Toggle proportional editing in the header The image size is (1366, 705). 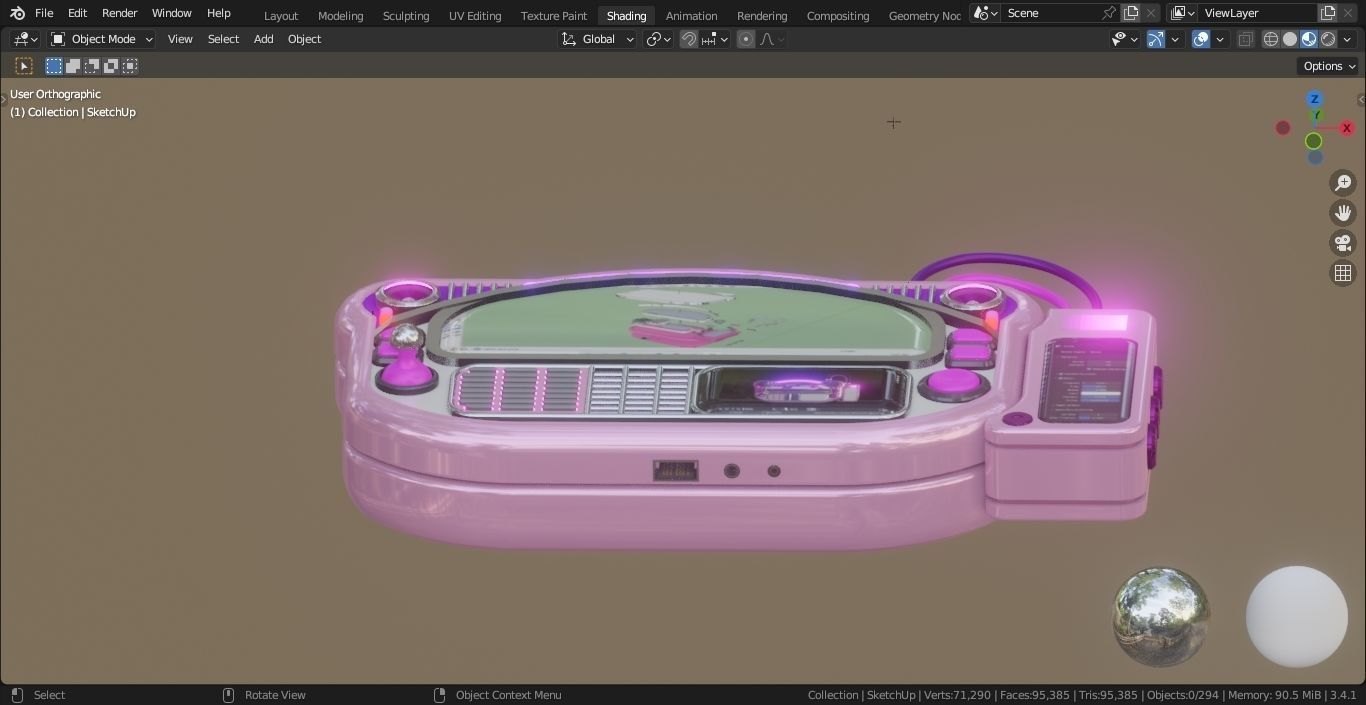745,39
